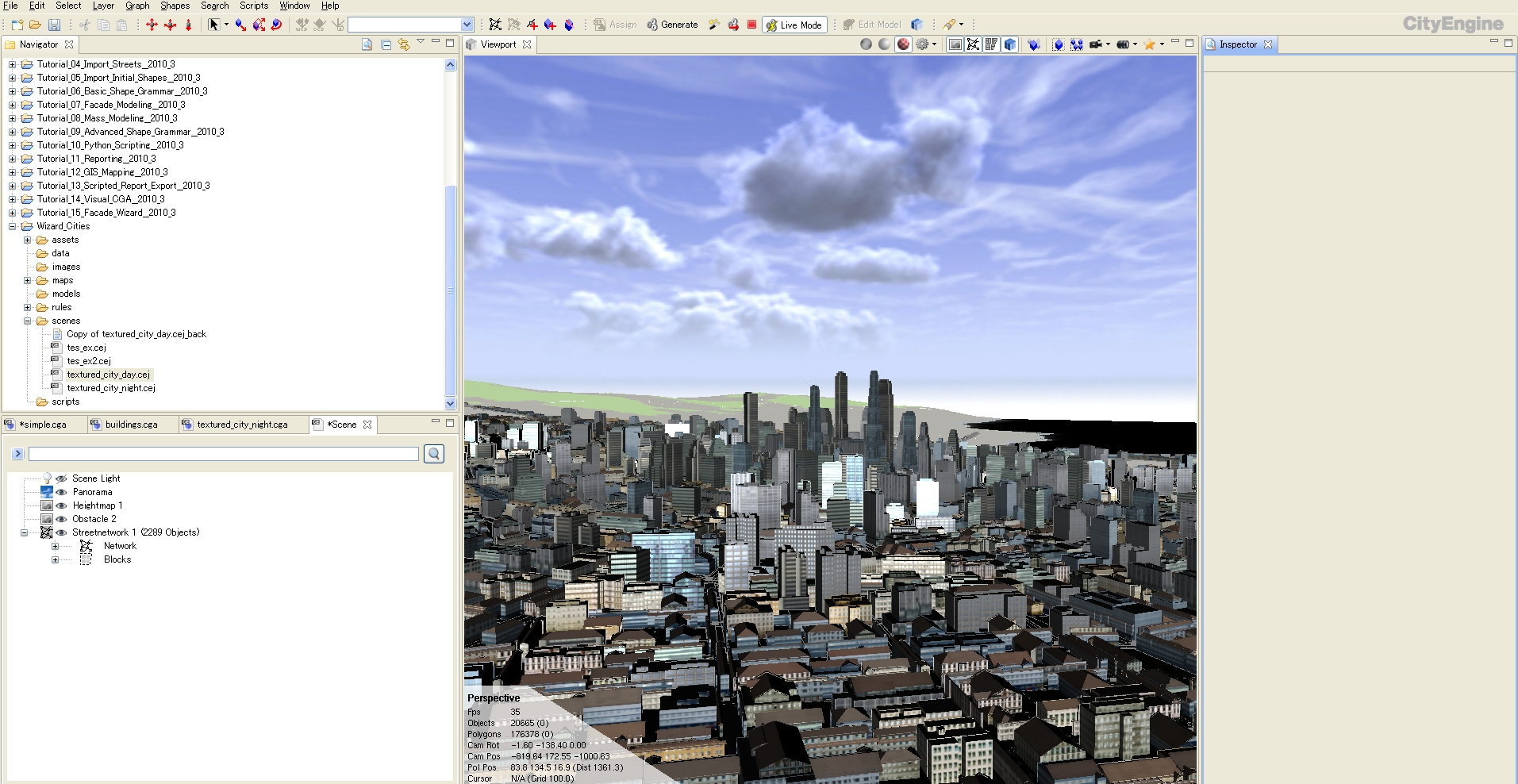Image resolution: width=1518 pixels, height=784 pixels.
Task: Collapse the Wizard_Cities project
Action: [x=12, y=226]
